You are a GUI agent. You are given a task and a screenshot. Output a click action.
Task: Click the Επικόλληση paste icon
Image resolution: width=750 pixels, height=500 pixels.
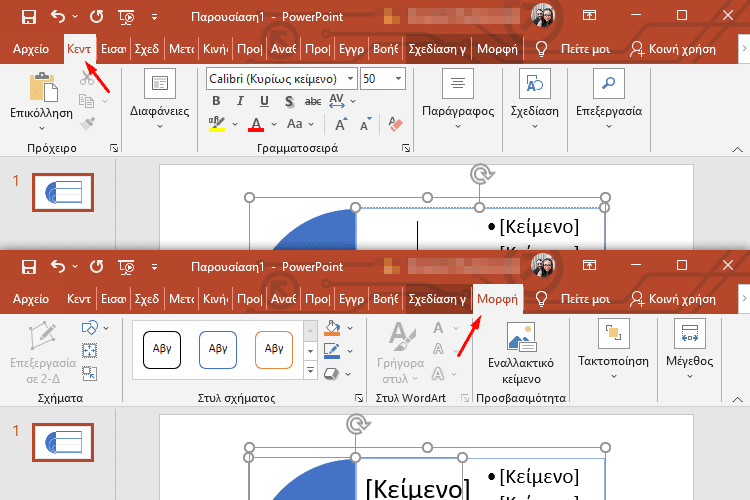[43, 87]
